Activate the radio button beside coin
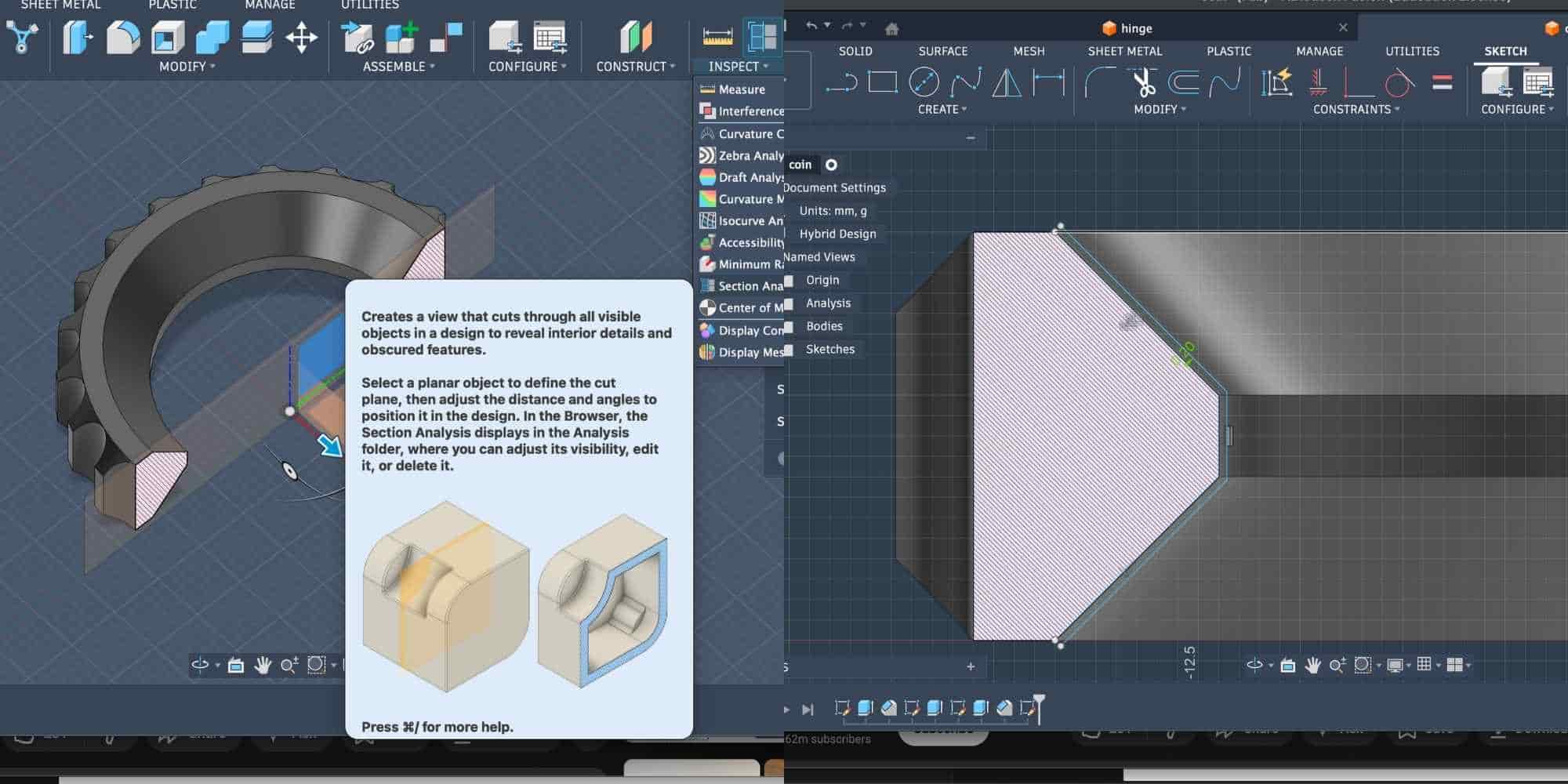Screen dimensions: 1568x784 coord(831,165)
